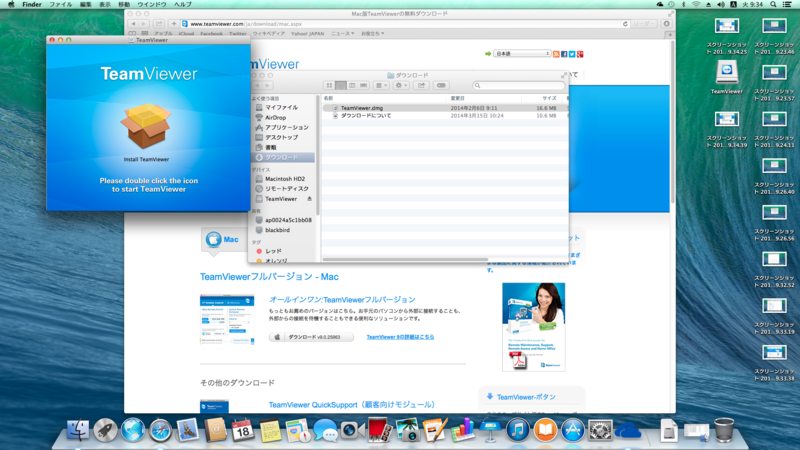Switch Finder to Cover Flow view
The height and width of the screenshot is (450, 800).
coord(363,86)
